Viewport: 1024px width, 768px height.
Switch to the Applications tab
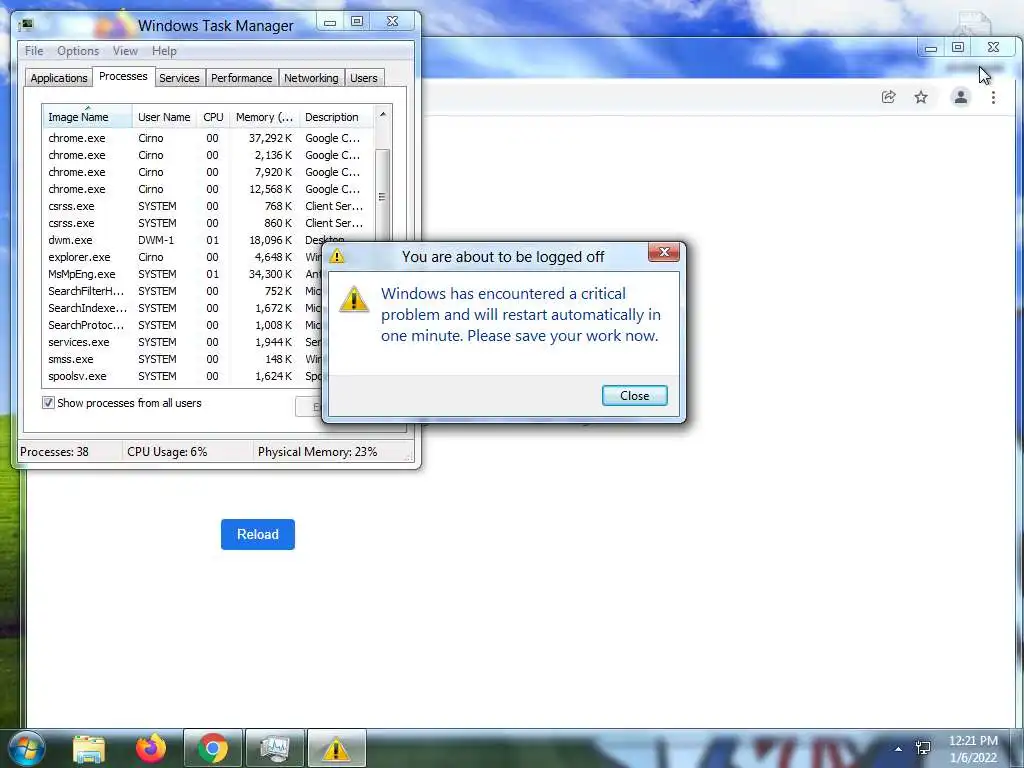[59, 78]
